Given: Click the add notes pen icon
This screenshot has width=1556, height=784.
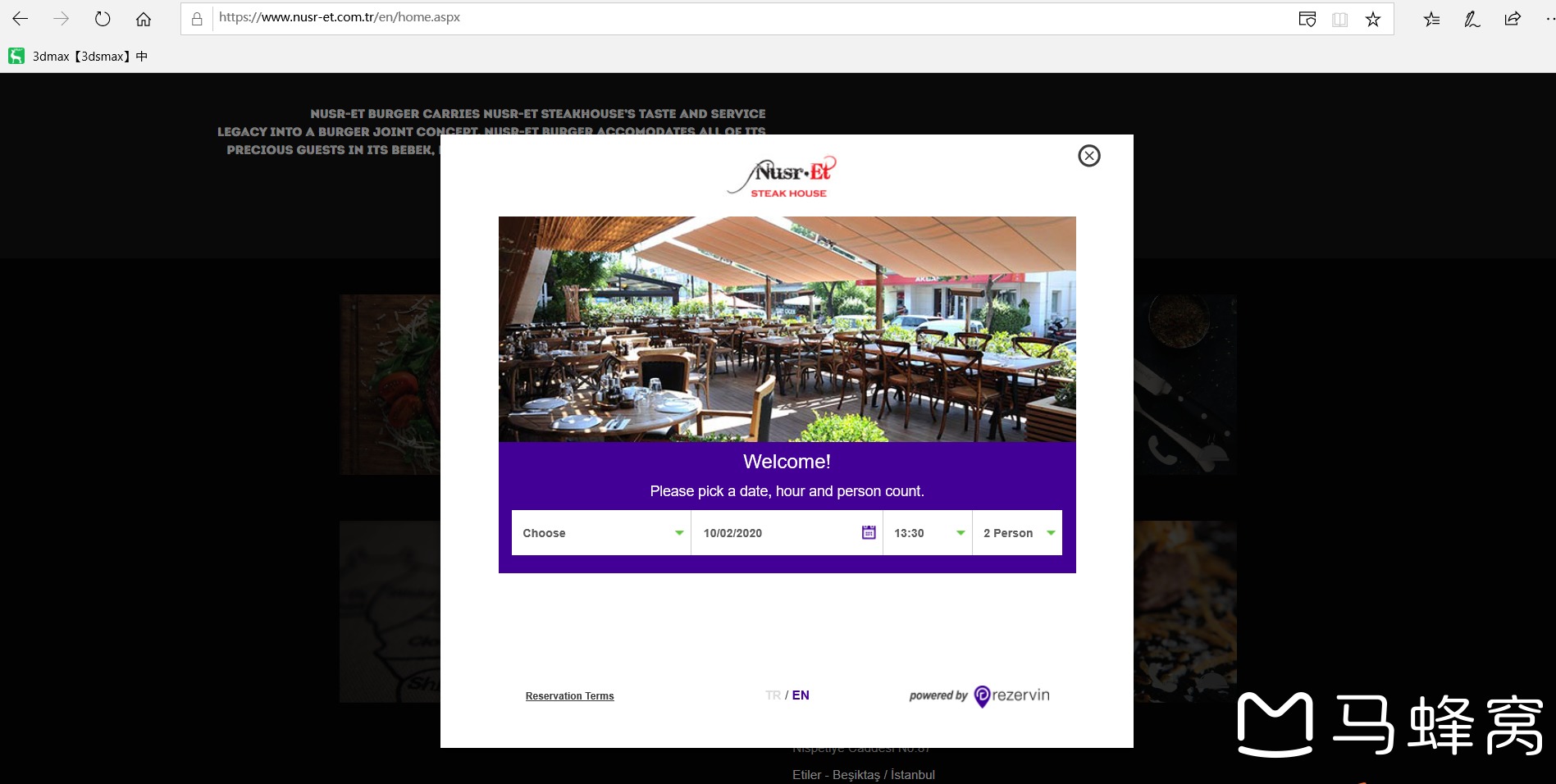Looking at the screenshot, I should [x=1472, y=19].
